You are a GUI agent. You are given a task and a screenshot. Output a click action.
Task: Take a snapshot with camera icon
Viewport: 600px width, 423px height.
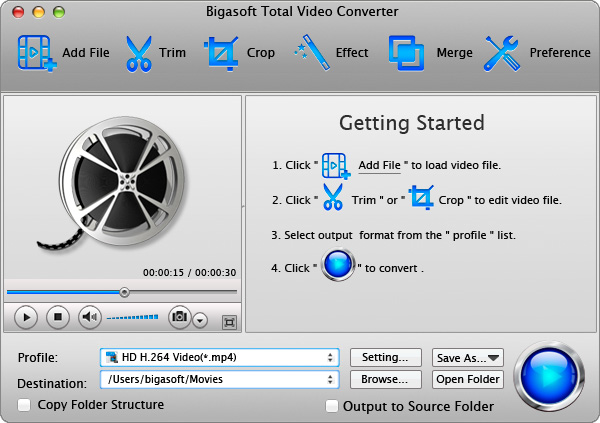pos(179,317)
